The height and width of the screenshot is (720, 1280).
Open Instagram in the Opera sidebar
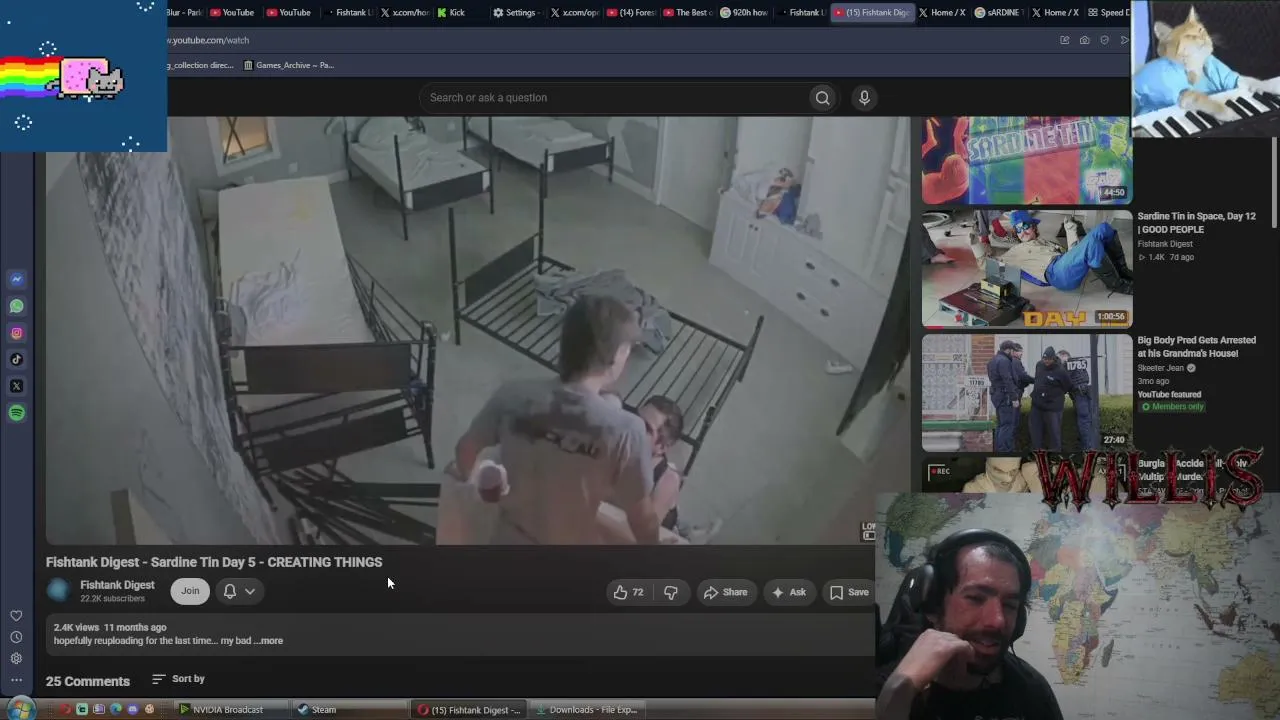click(16, 333)
